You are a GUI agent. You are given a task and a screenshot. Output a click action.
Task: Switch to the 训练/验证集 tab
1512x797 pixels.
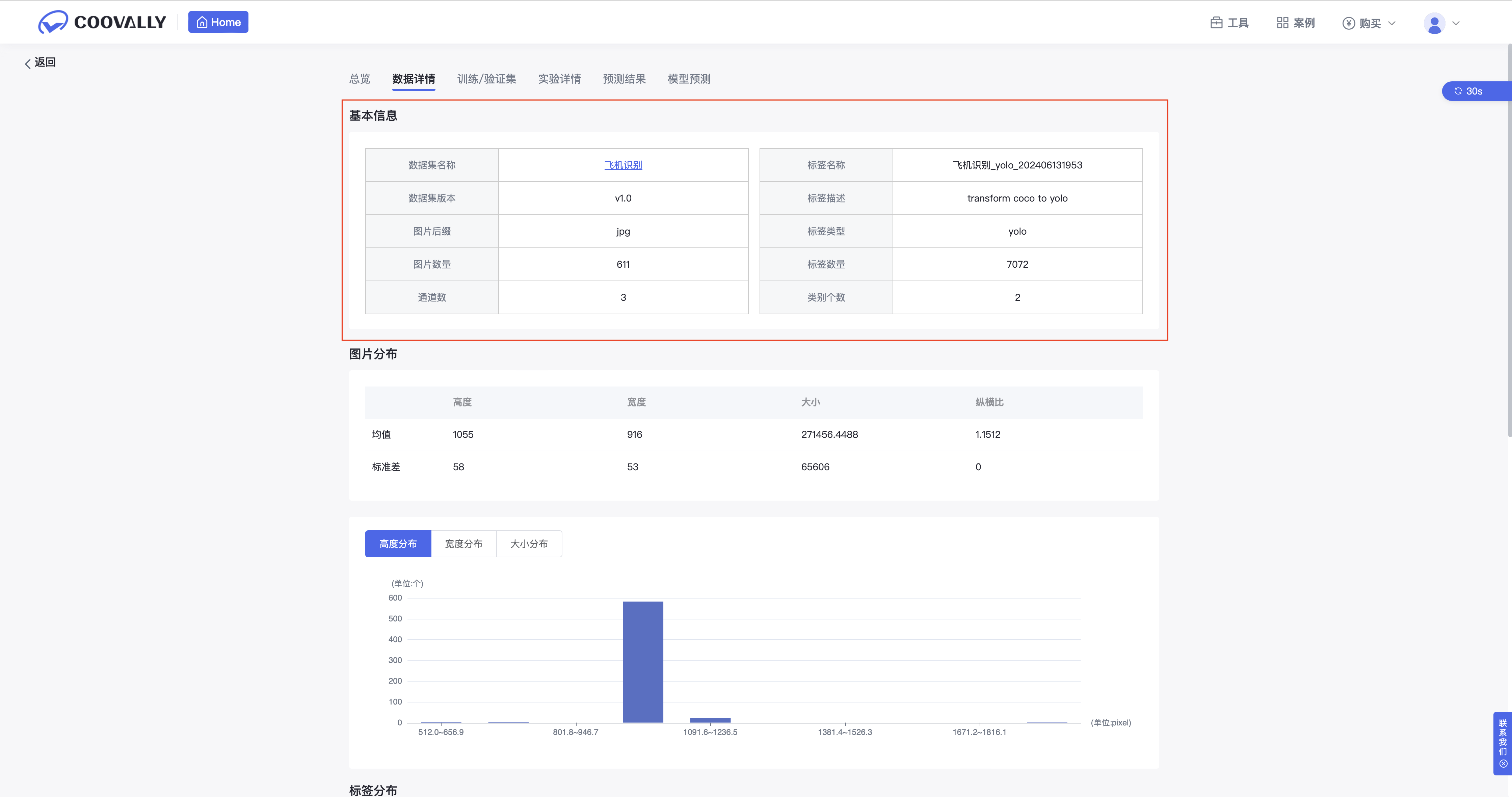coord(486,79)
